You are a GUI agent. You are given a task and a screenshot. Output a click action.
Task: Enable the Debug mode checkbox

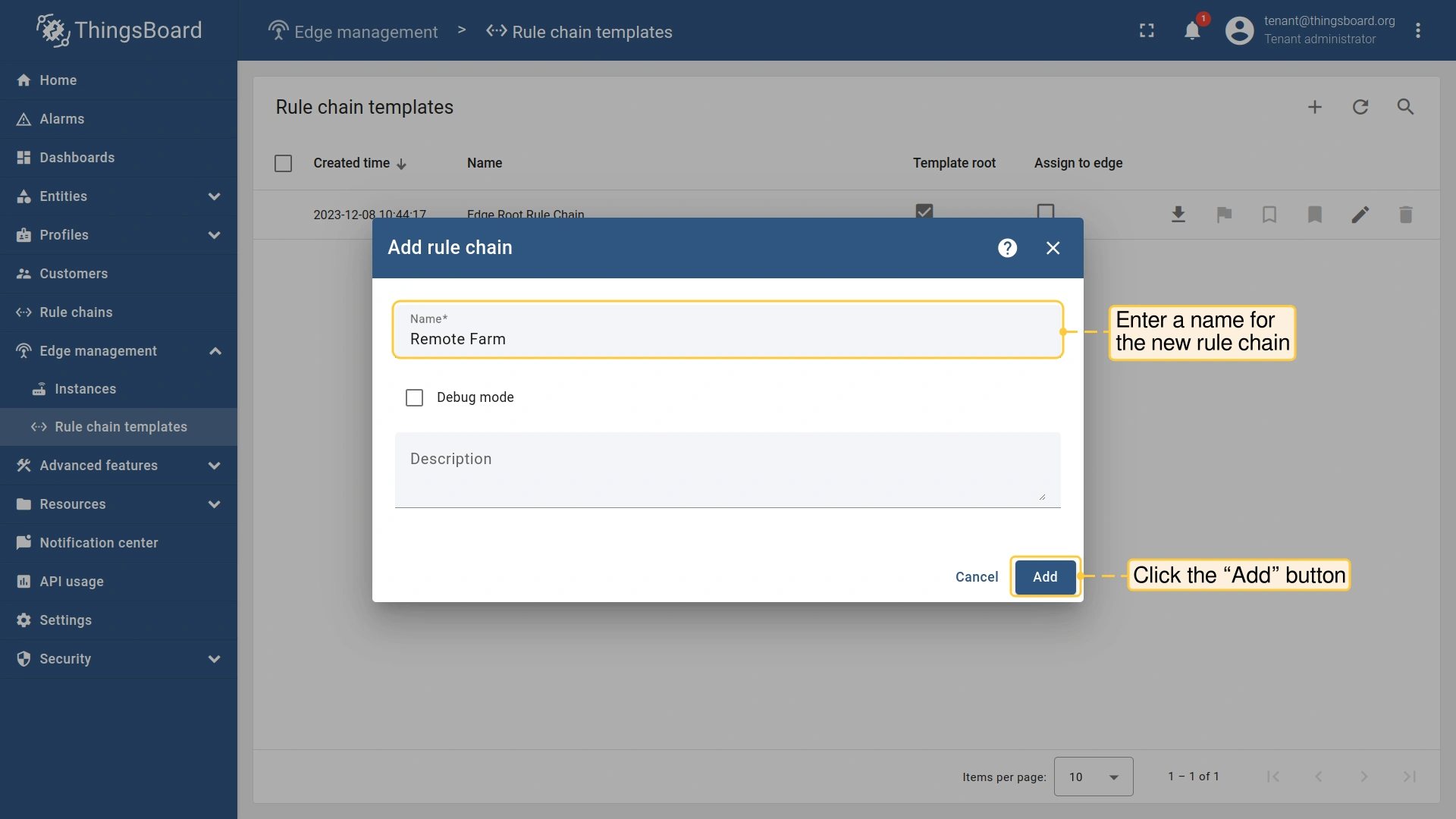[414, 397]
